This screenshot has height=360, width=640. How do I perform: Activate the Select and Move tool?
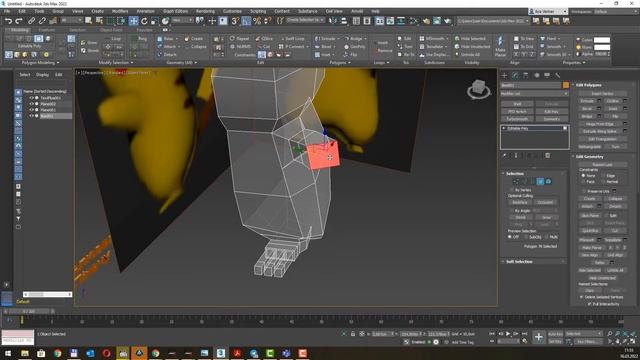click(133, 21)
